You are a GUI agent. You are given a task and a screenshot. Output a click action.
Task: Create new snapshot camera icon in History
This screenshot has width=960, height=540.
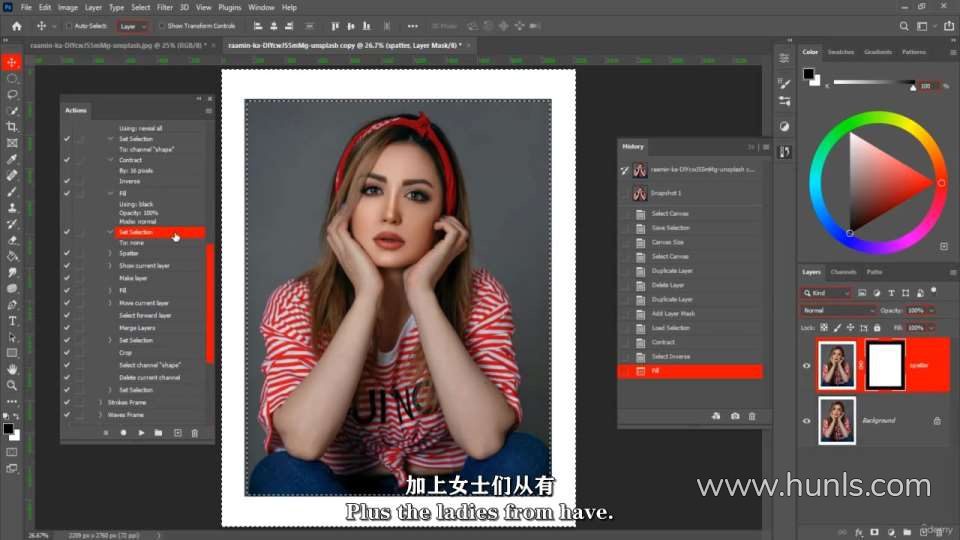pyautogui.click(x=735, y=416)
